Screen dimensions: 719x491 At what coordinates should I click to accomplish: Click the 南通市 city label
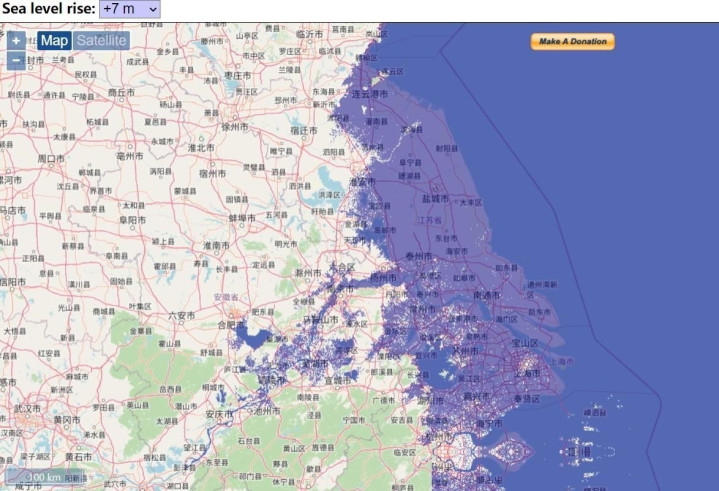(487, 295)
